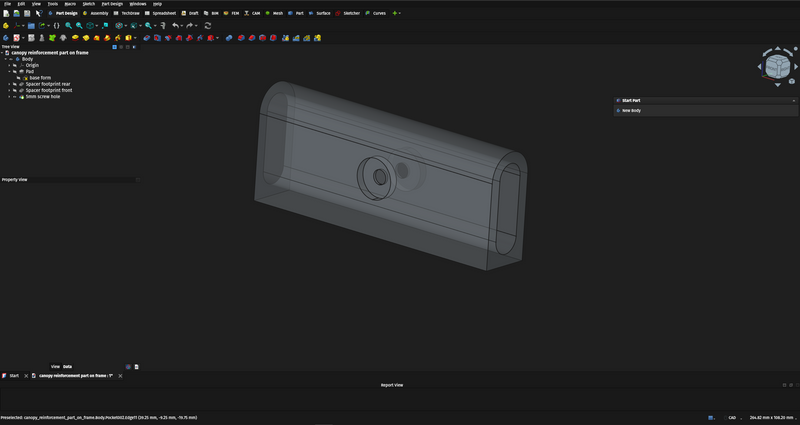Open the Part Design menu
The height and width of the screenshot is (425, 800).
(x=112, y=4)
